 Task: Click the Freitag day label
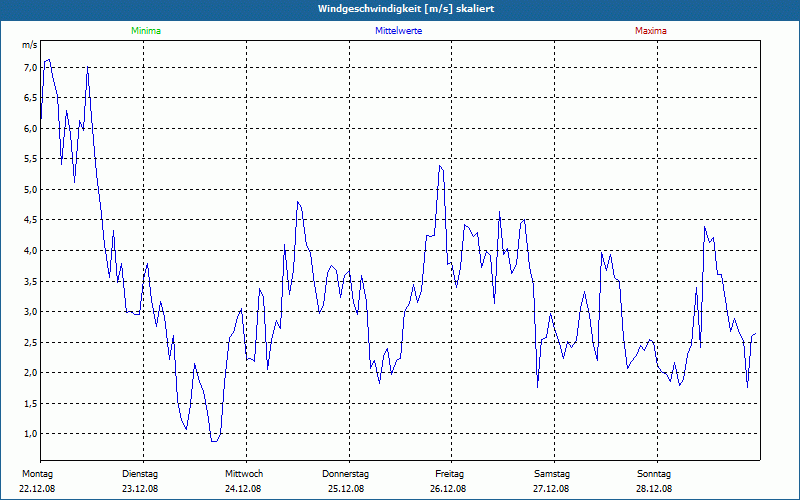point(449,474)
